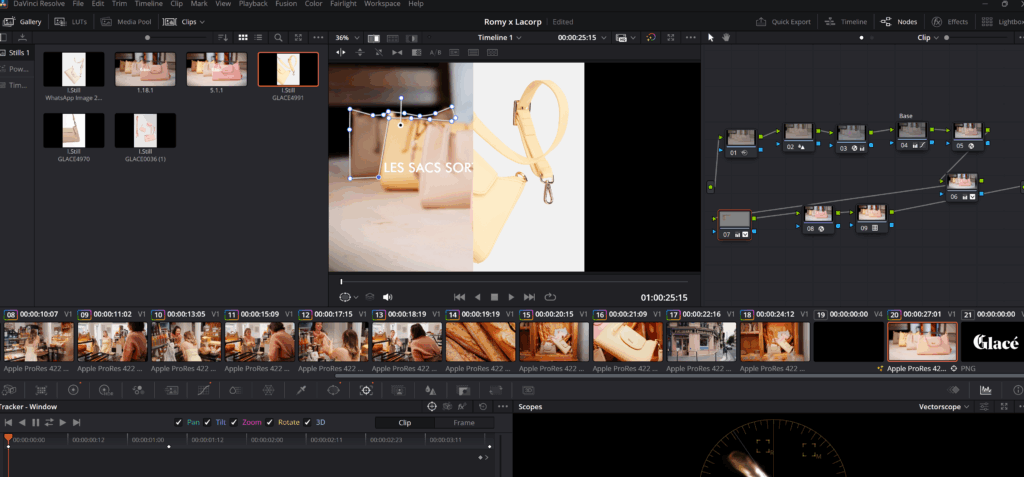Adjust Gallery thumbnail size slider
This screenshot has width=1024, height=477.
click(x=148, y=38)
